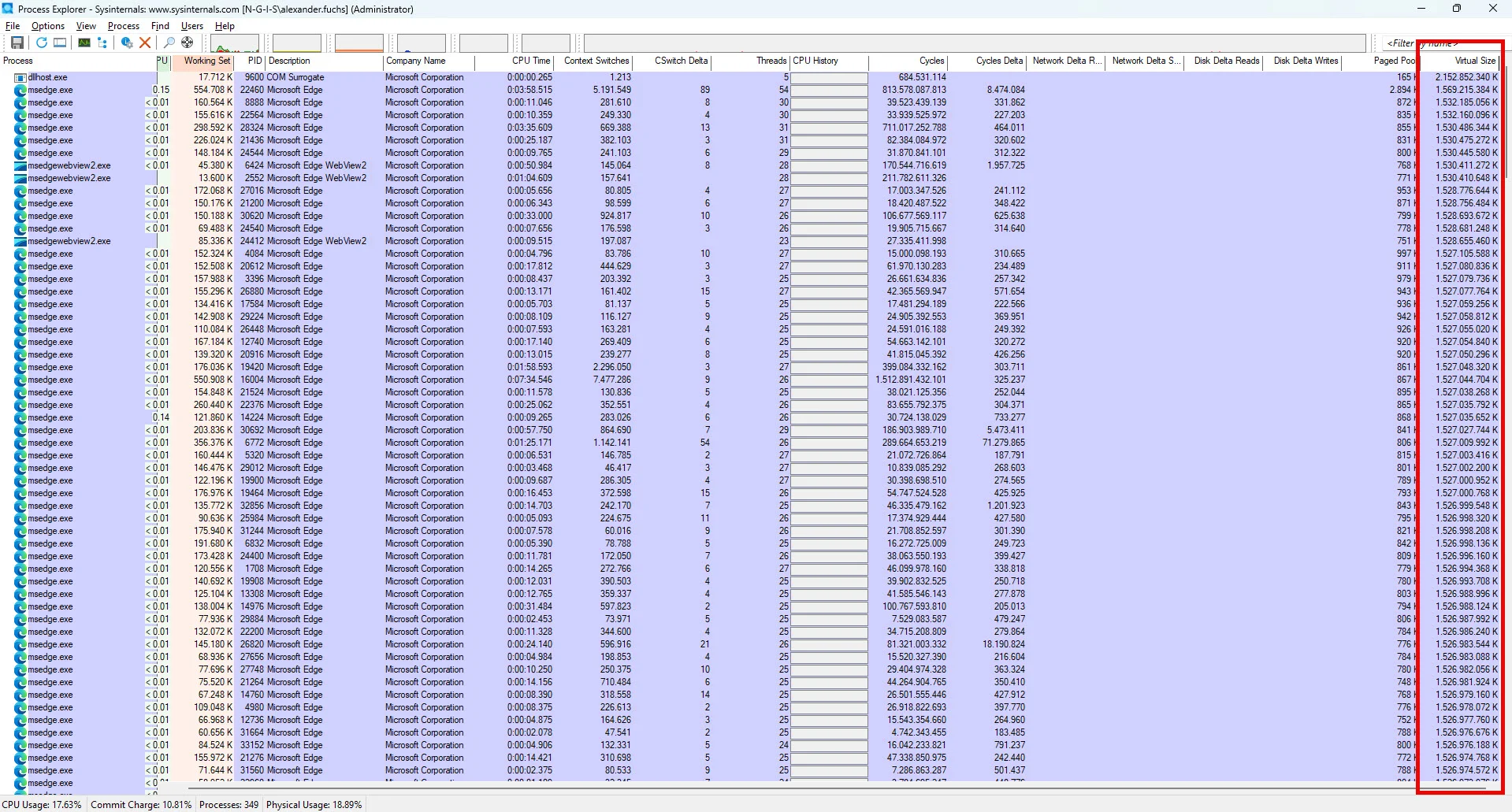
Task: Click CPU time '0:07:34.546' cell
Action: pyautogui.click(x=529, y=380)
